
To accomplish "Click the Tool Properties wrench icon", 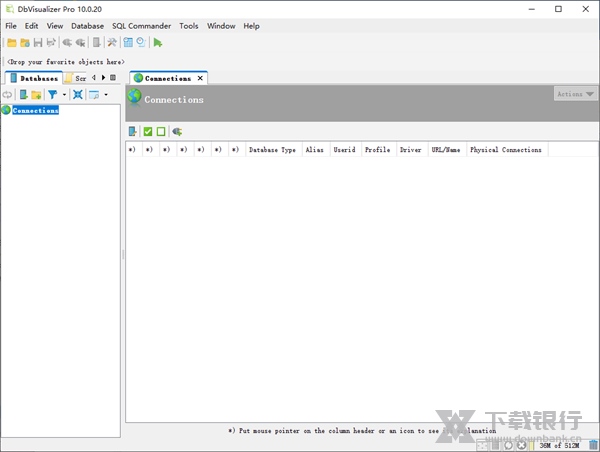I will coord(112,43).
